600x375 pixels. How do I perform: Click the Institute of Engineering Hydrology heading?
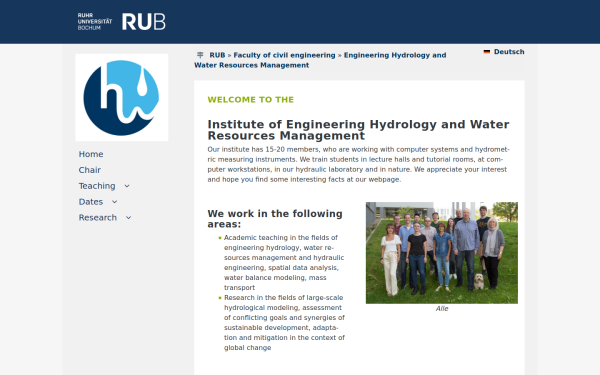point(358,130)
